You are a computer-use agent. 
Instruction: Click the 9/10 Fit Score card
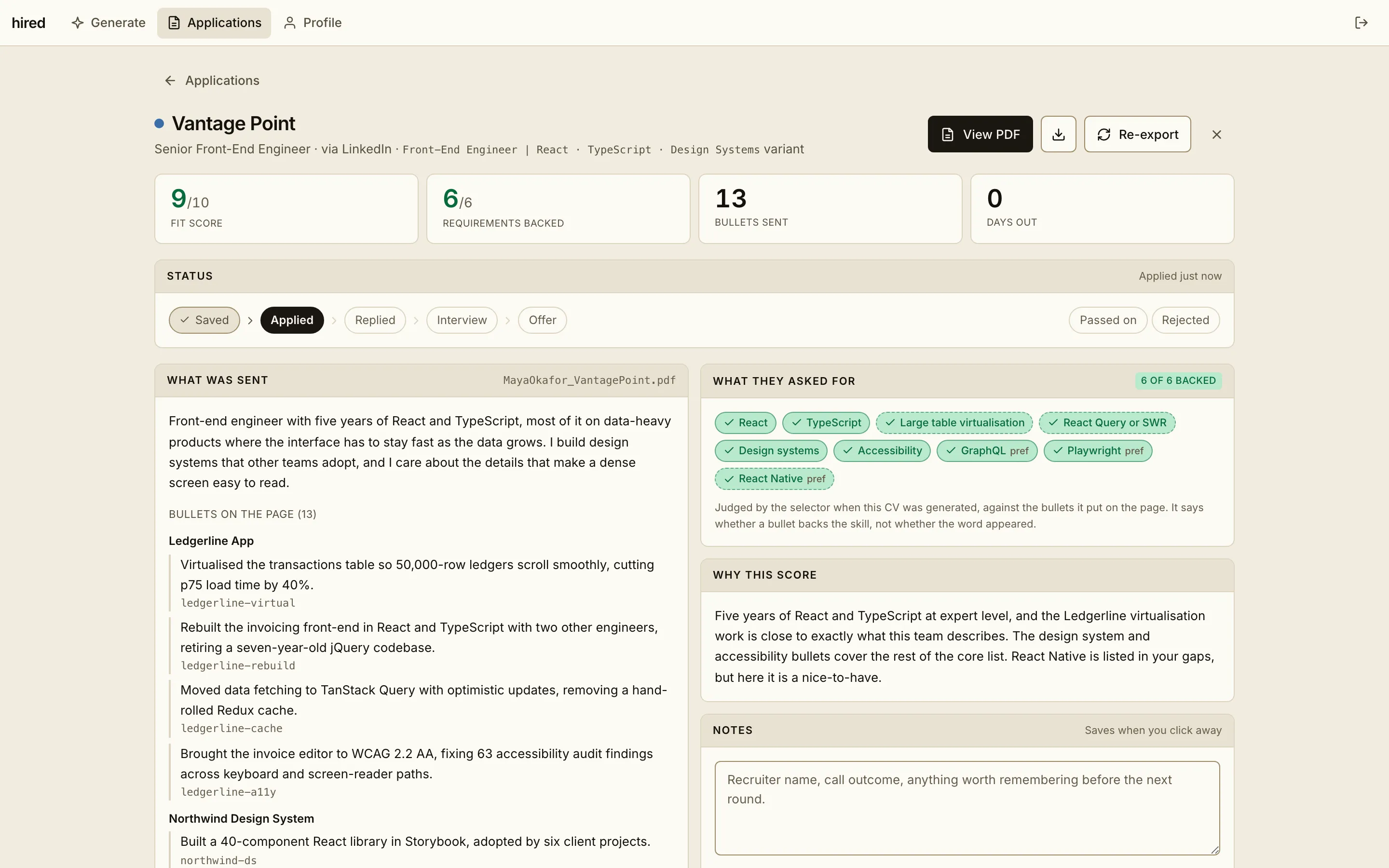coord(286,209)
